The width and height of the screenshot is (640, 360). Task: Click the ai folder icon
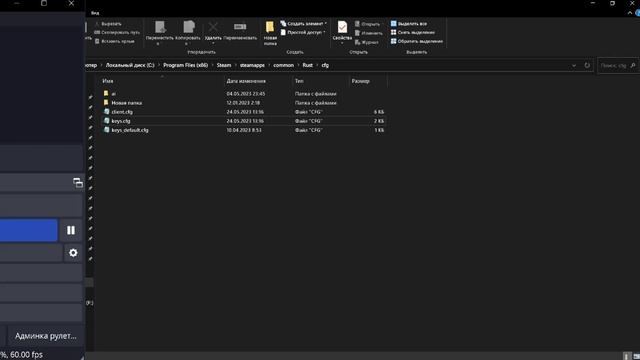coord(106,93)
